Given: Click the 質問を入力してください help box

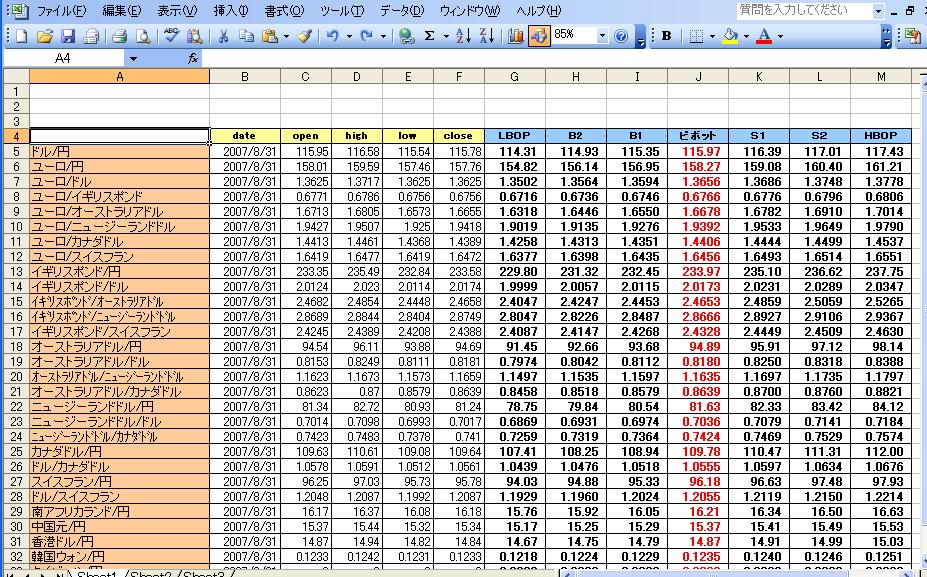Looking at the screenshot, I should 804,11.
